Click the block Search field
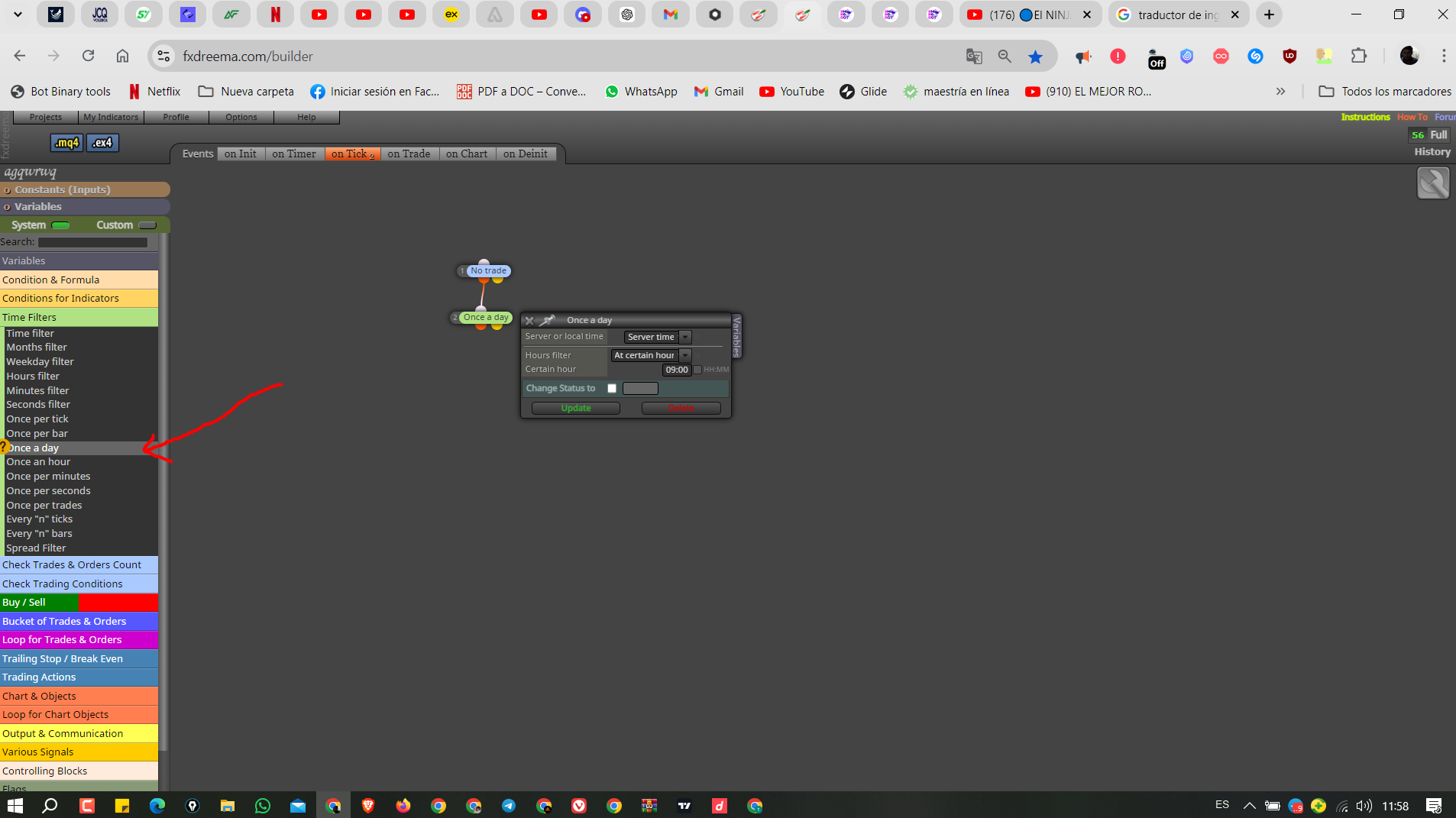Image resolution: width=1456 pixels, height=818 pixels. (x=92, y=242)
